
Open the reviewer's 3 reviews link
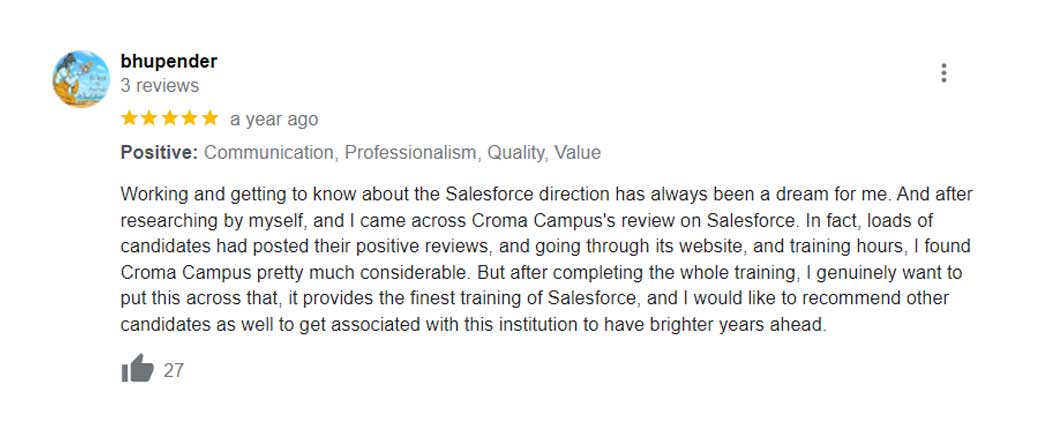coord(160,86)
